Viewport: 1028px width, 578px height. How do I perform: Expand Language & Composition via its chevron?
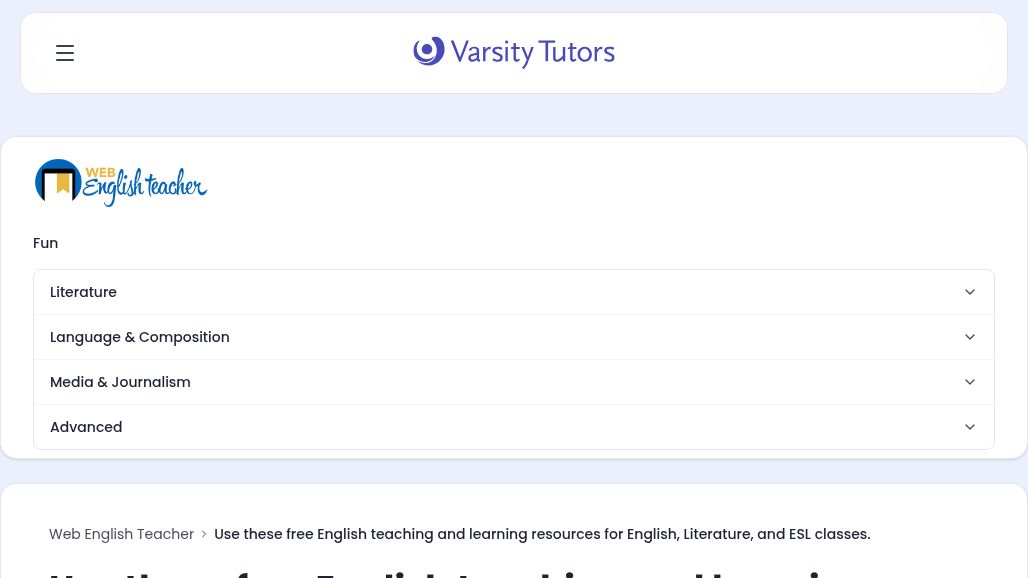point(970,337)
